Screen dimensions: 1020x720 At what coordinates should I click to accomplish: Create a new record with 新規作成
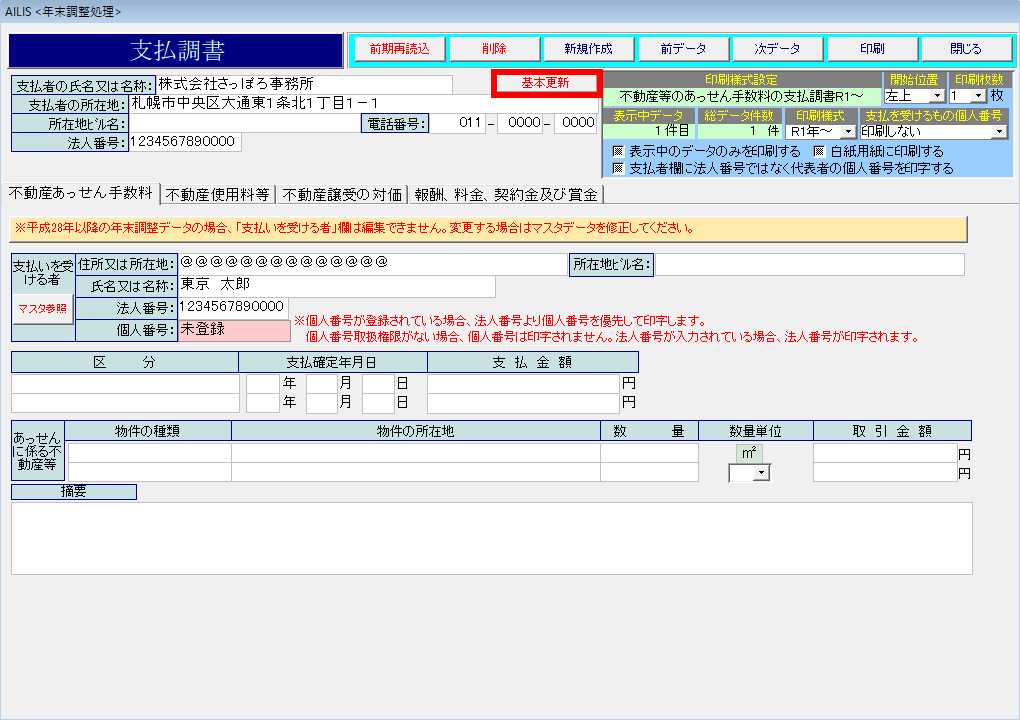(588, 49)
